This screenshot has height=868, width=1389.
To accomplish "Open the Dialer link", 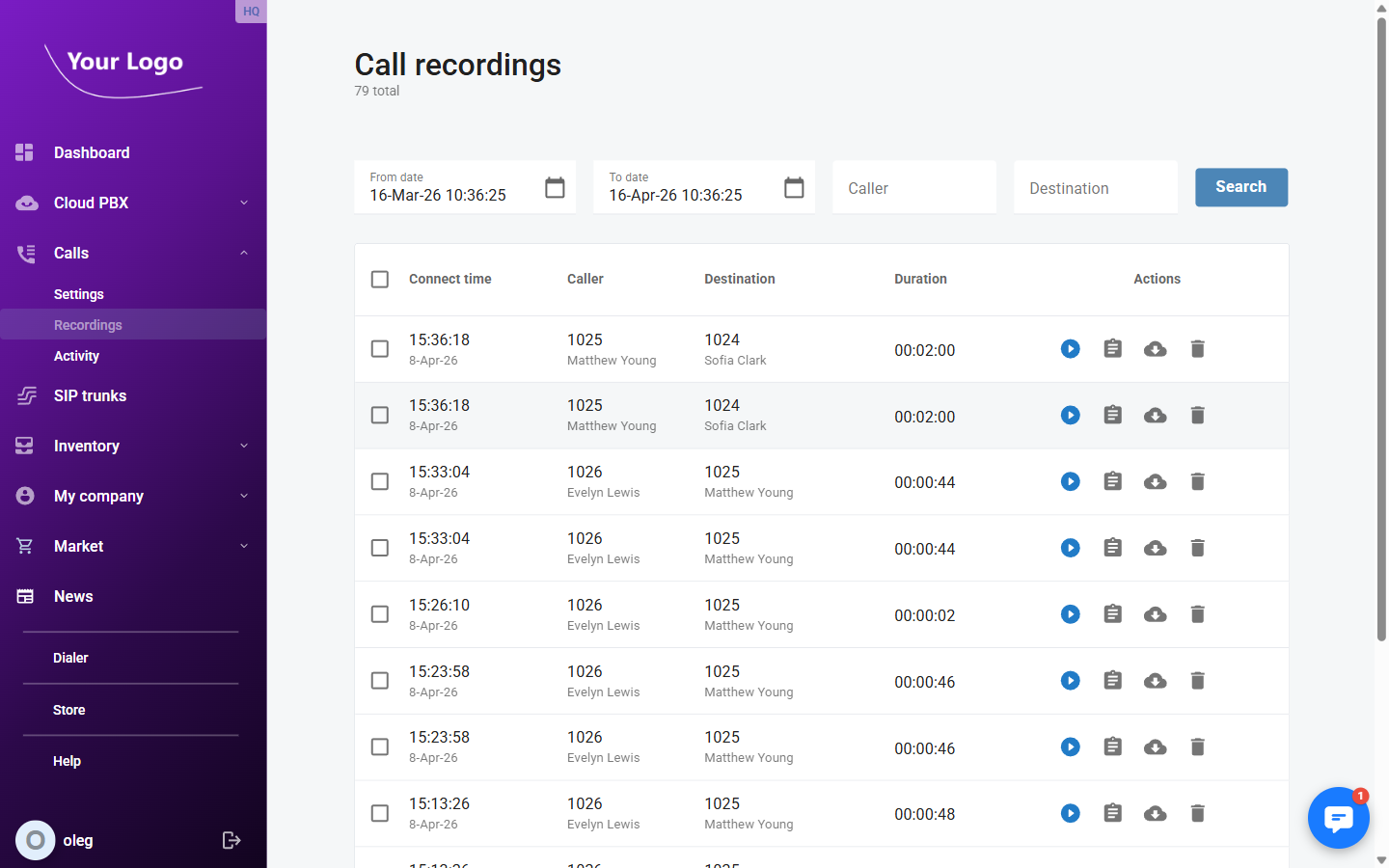I will [70, 657].
